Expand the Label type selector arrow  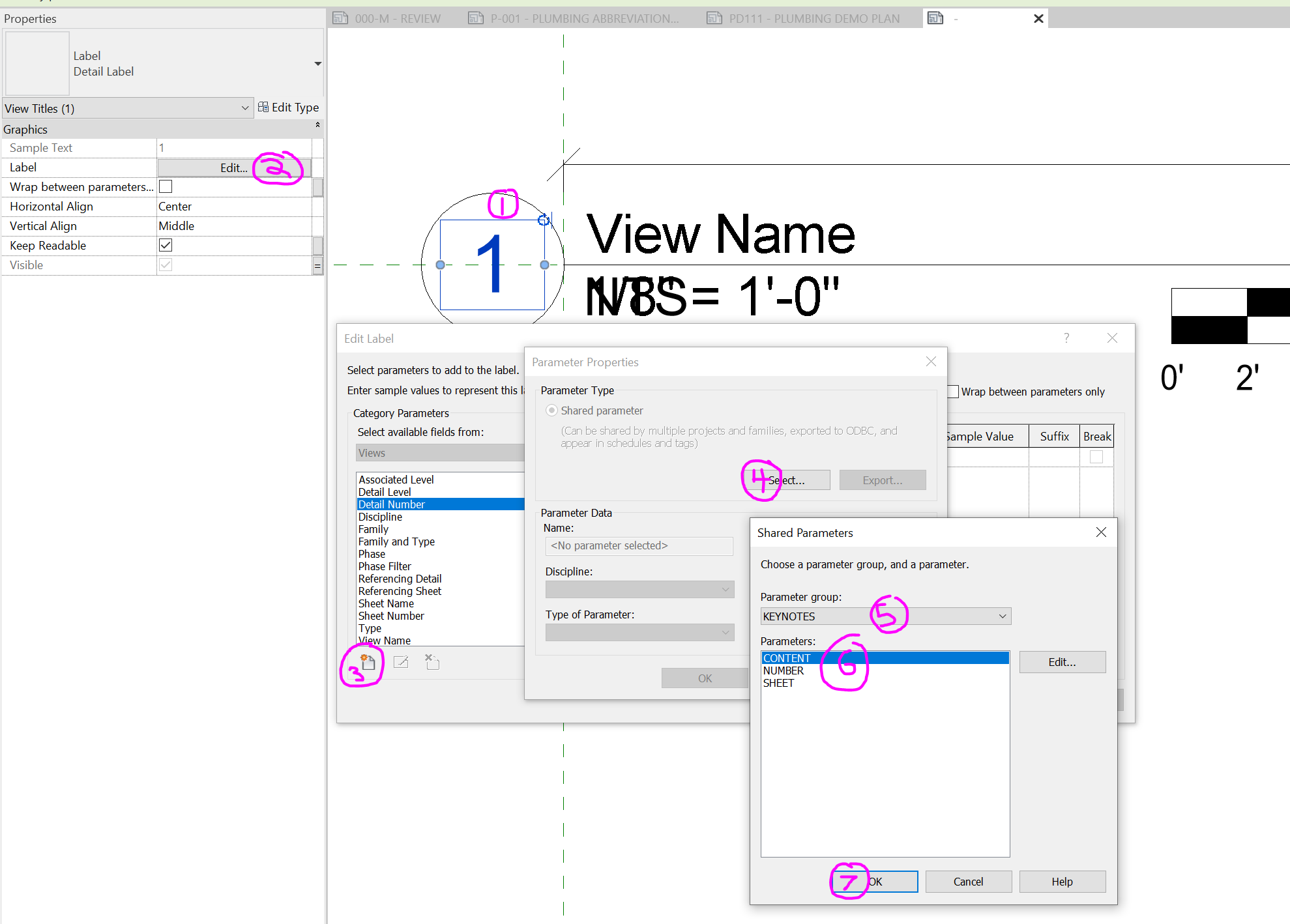point(317,64)
